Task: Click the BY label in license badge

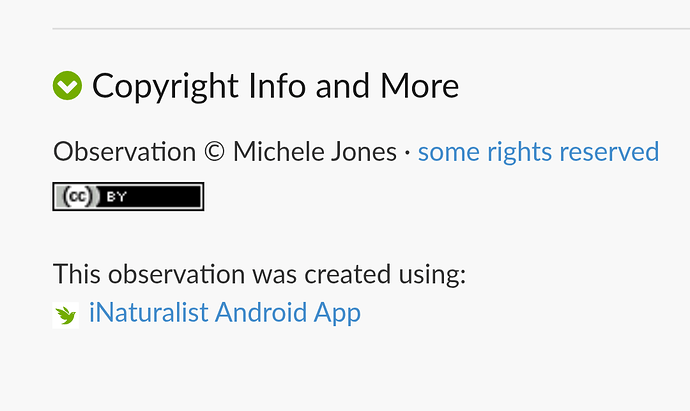Action: click(x=117, y=197)
